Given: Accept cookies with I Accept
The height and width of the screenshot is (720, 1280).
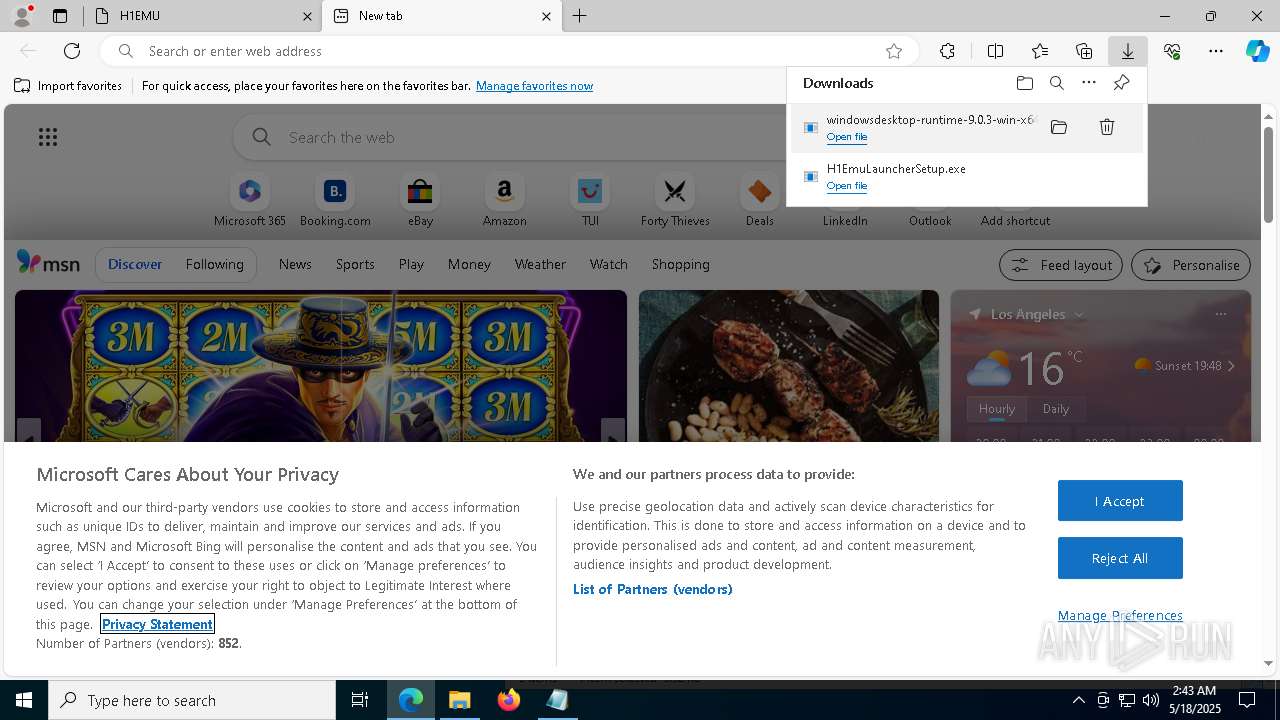Looking at the screenshot, I should tap(1120, 501).
